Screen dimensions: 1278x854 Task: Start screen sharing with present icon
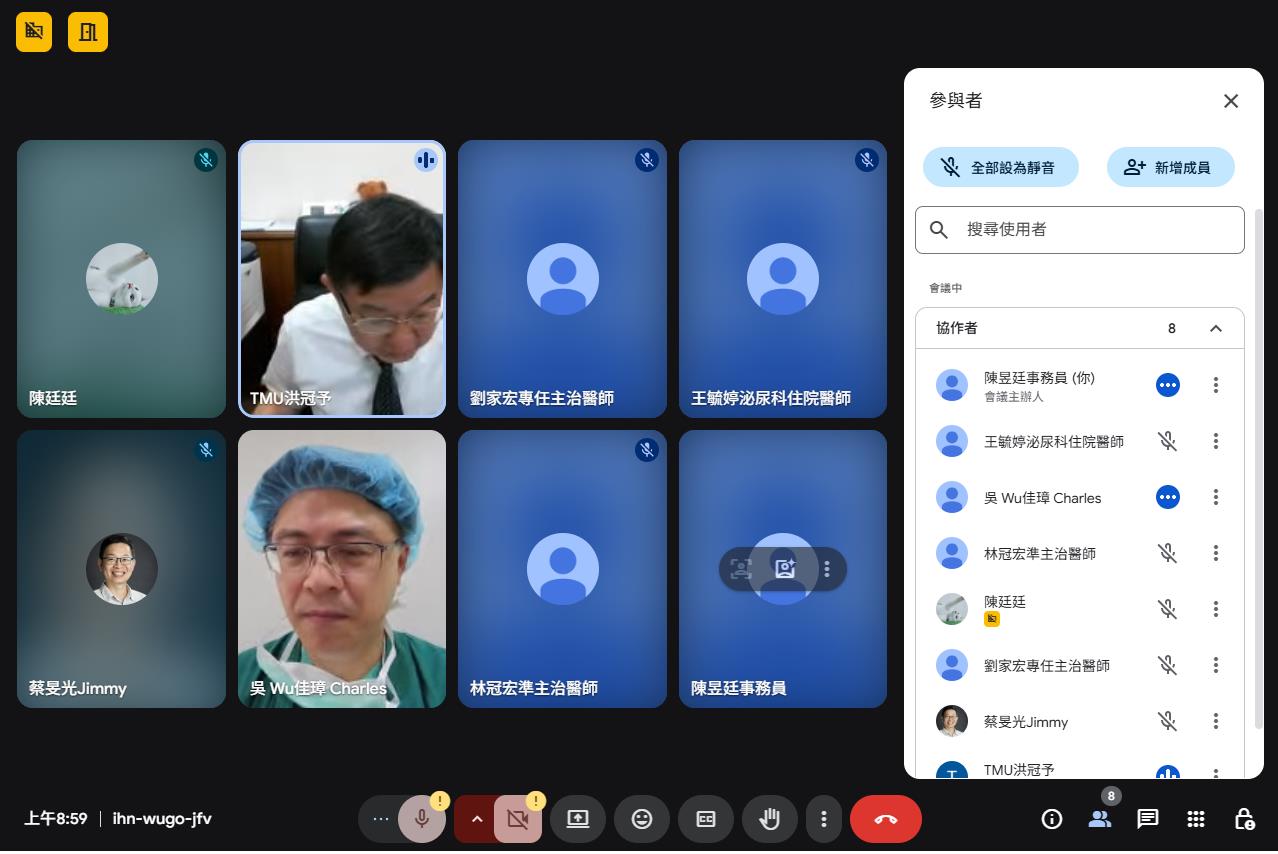[578, 819]
